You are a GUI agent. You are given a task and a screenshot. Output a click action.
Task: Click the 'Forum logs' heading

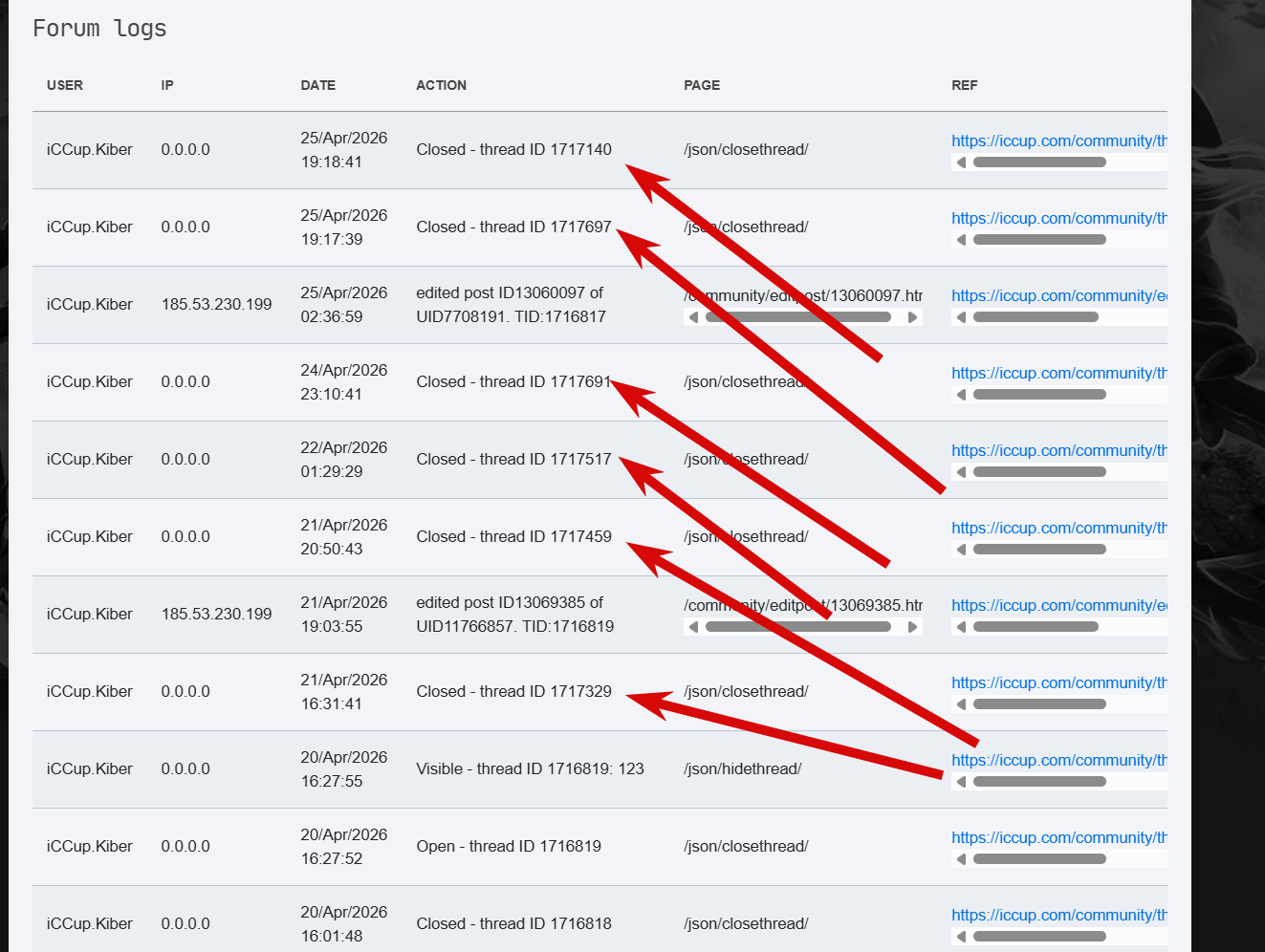(x=99, y=29)
